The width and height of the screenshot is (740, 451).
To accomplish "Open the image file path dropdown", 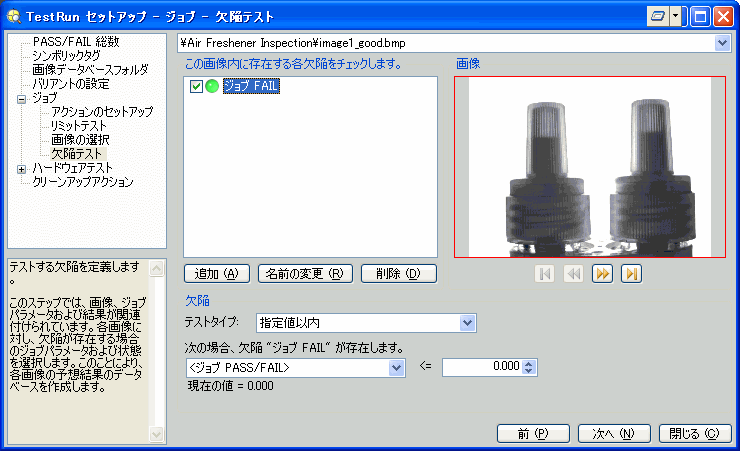I will pyautogui.click(x=722, y=43).
